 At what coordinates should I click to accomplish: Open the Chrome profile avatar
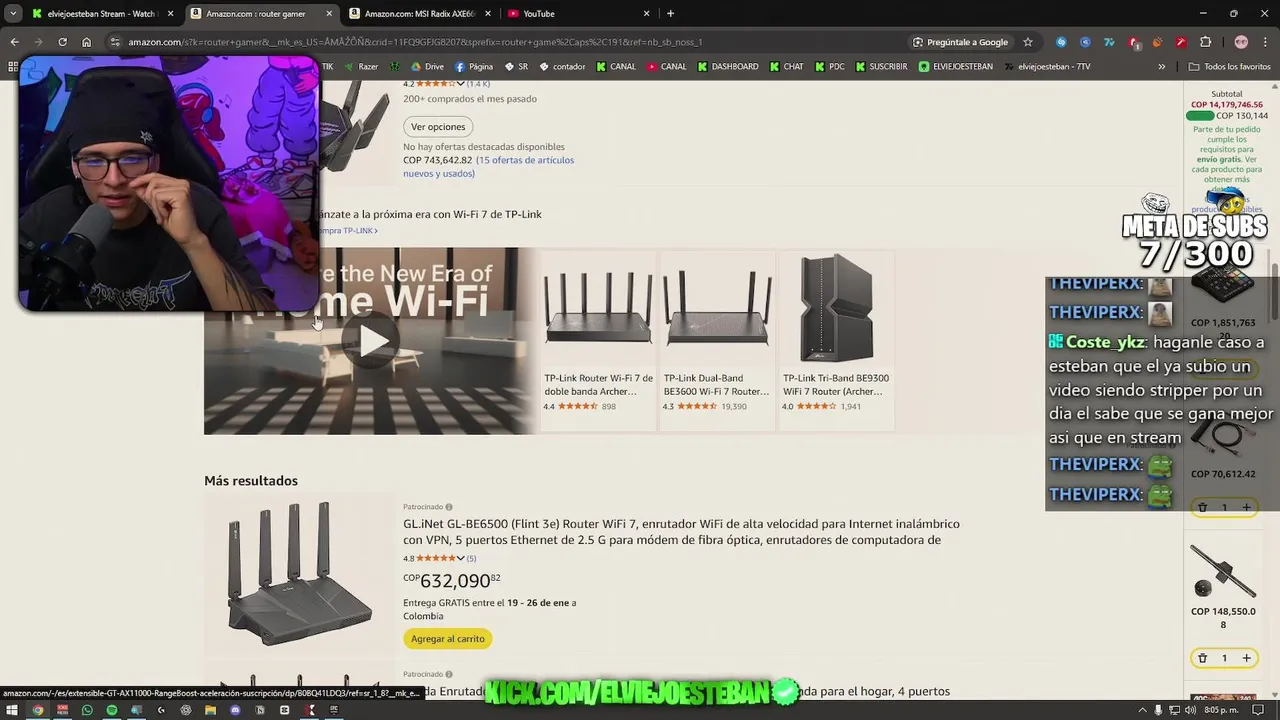point(1241,42)
